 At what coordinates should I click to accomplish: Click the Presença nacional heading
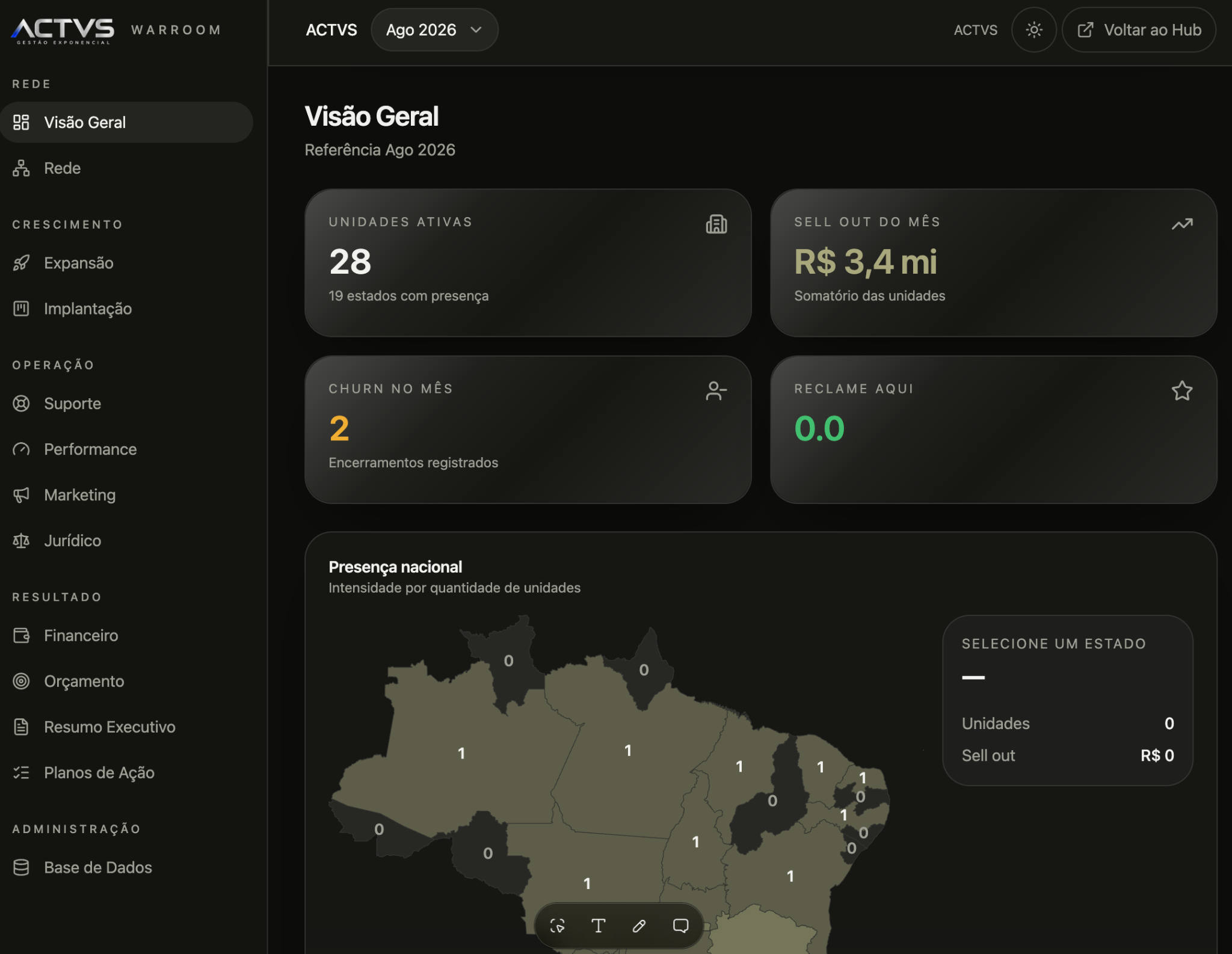[x=395, y=567]
